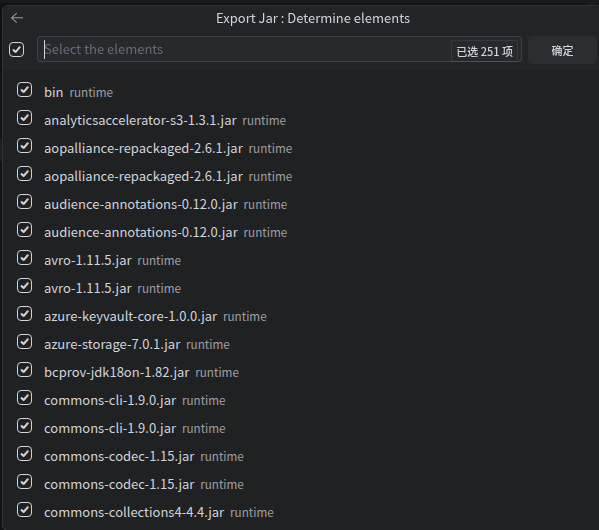The image size is (599, 530).
Task: Click the back arrow icon
Action: click(x=17, y=18)
